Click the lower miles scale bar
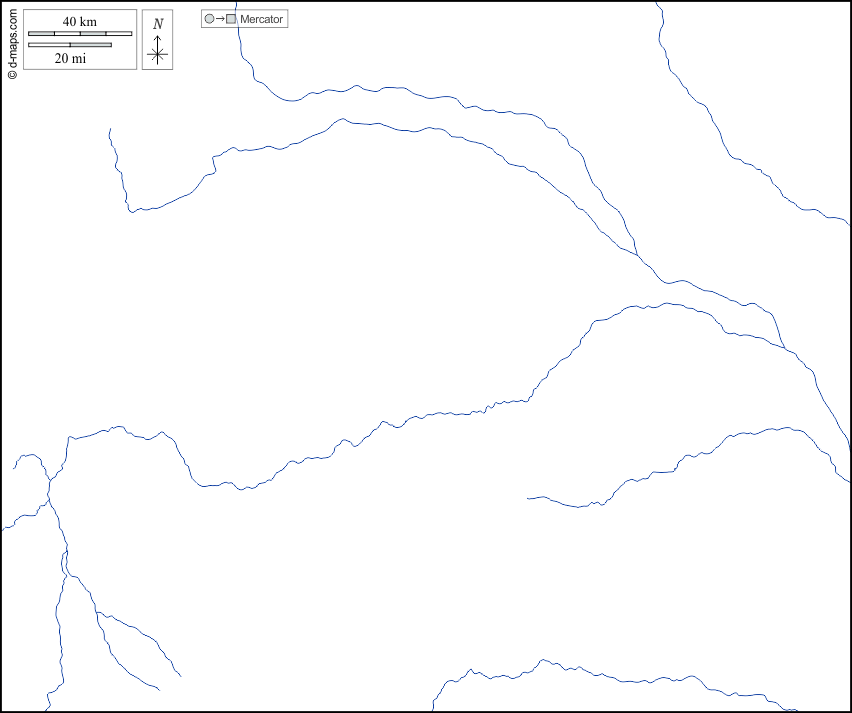Image resolution: width=852 pixels, height=713 pixels. (x=69, y=44)
